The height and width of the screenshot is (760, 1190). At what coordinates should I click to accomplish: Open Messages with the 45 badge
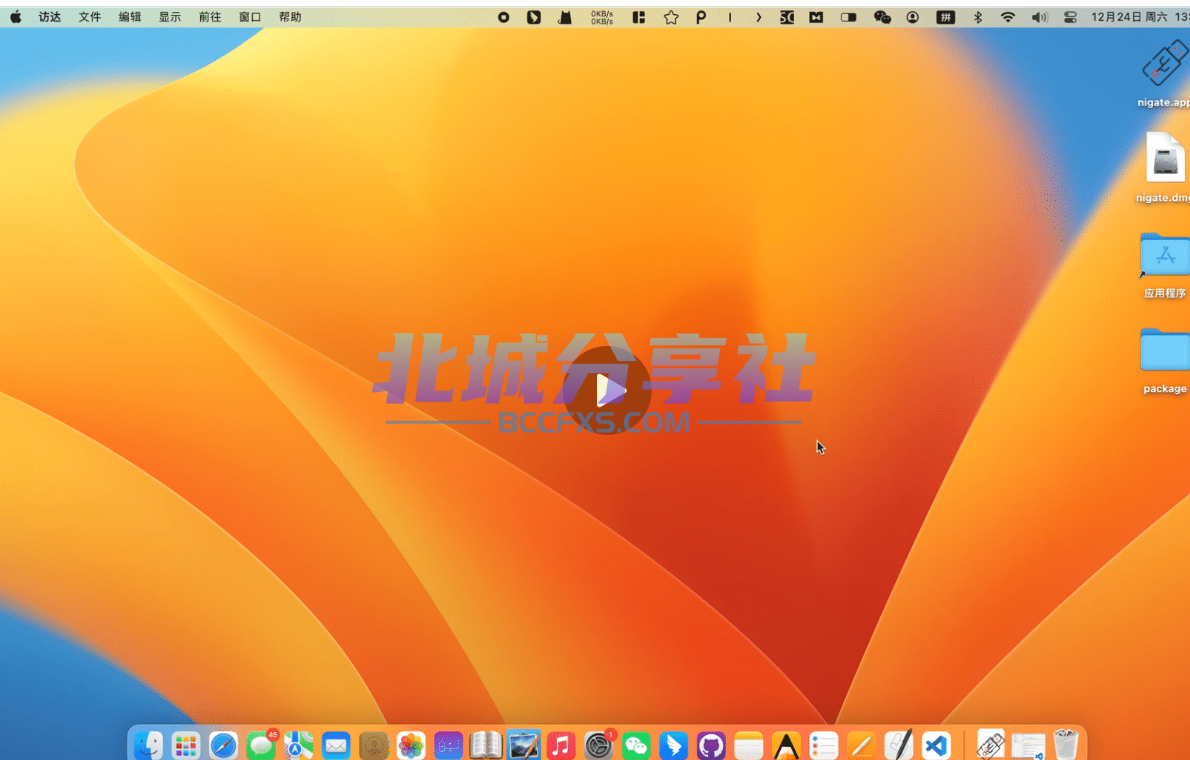(261, 746)
